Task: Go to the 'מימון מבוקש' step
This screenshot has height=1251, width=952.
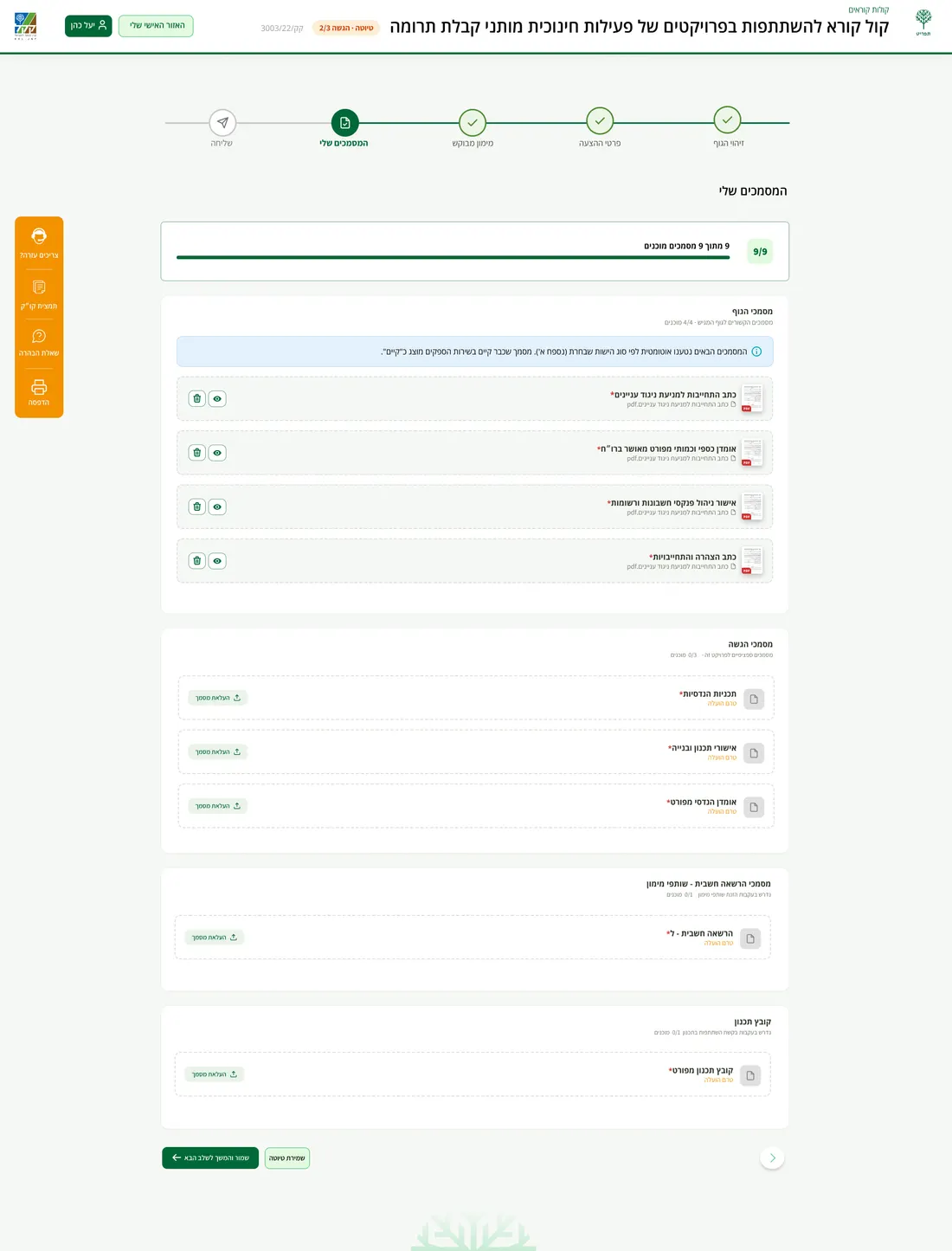Action: click(473, 122)
